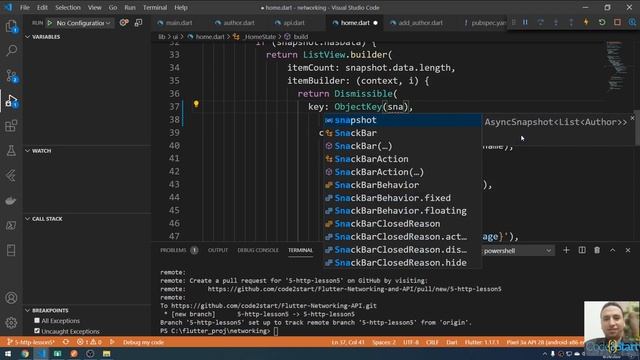Select SnackBarBehavior.floating suggestion
The width and height of the screenshot is (640, 360).
[x=402, y=211]
